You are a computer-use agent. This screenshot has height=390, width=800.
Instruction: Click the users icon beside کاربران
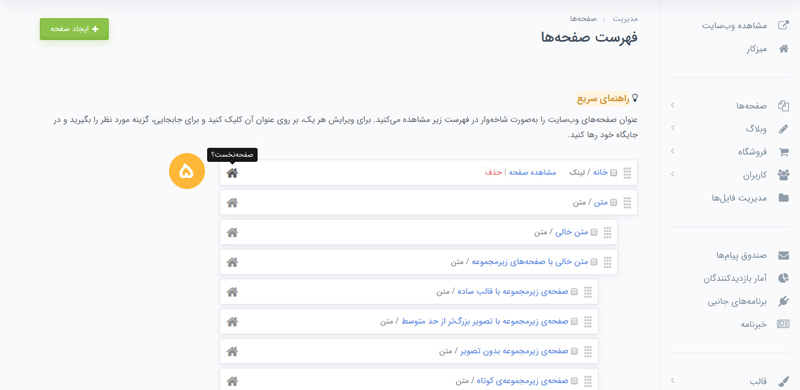[x=783, y=175]
